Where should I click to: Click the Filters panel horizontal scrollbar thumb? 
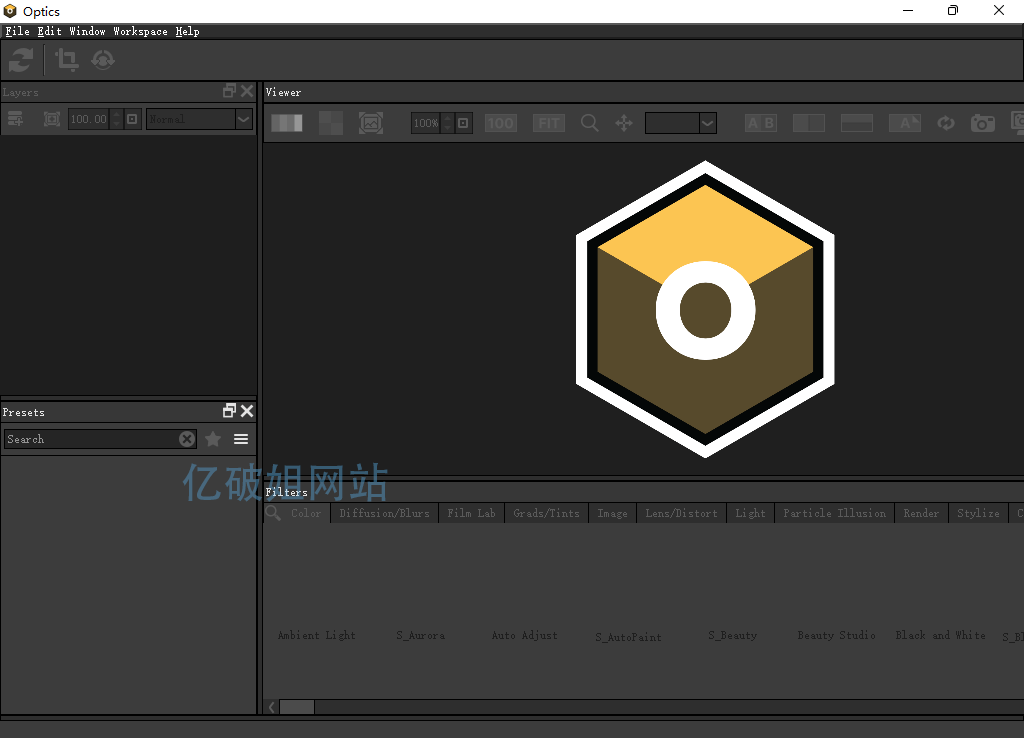[x=296, y=707]
